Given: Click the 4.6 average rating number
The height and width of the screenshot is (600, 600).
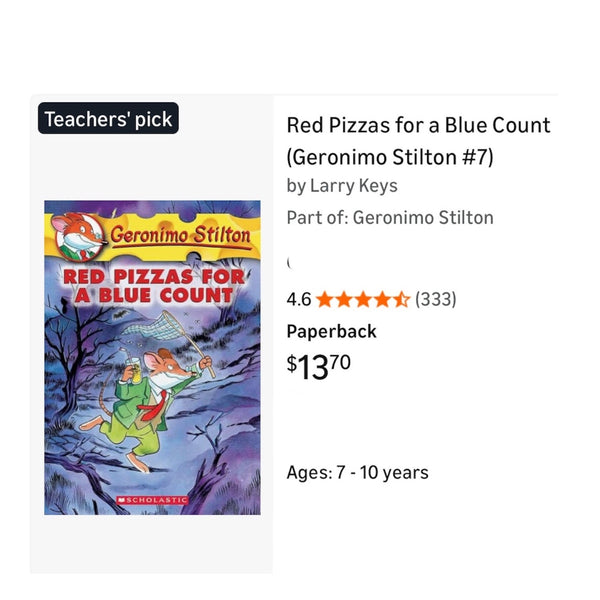Looking at the screenshot, I should [x=299, y=299].
